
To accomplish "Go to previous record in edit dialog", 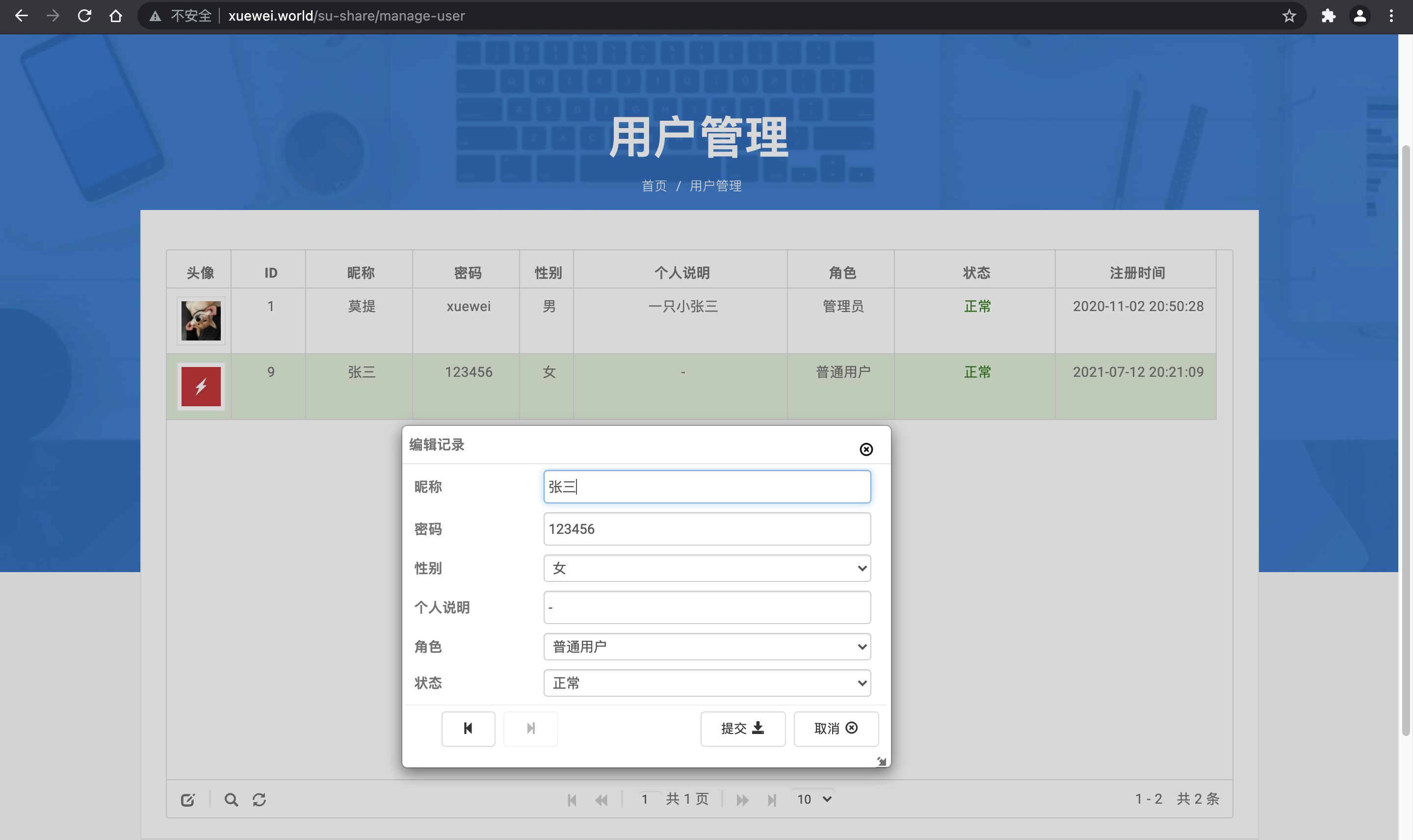I will pos(468,729).
